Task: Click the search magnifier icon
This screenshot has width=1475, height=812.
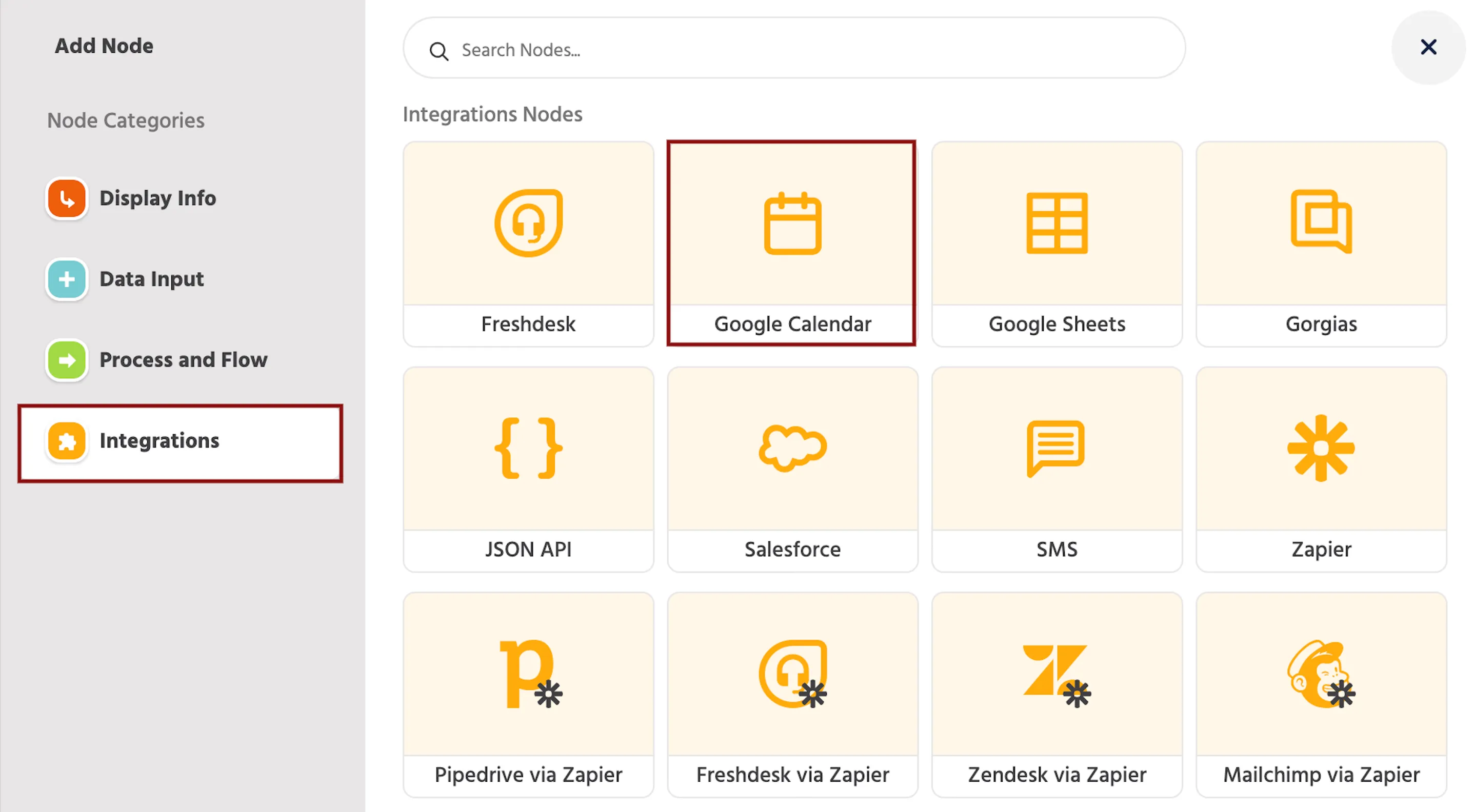Action: (438, 51)
